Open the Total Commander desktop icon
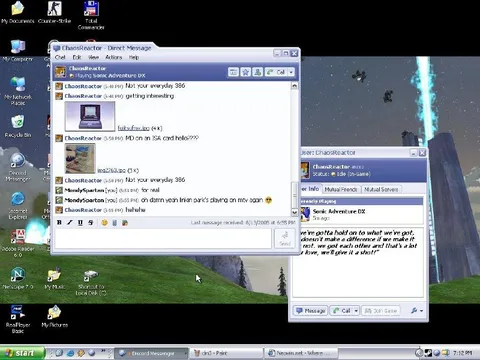The height and width of the screenshot is (360, 480). click(91, 16)
